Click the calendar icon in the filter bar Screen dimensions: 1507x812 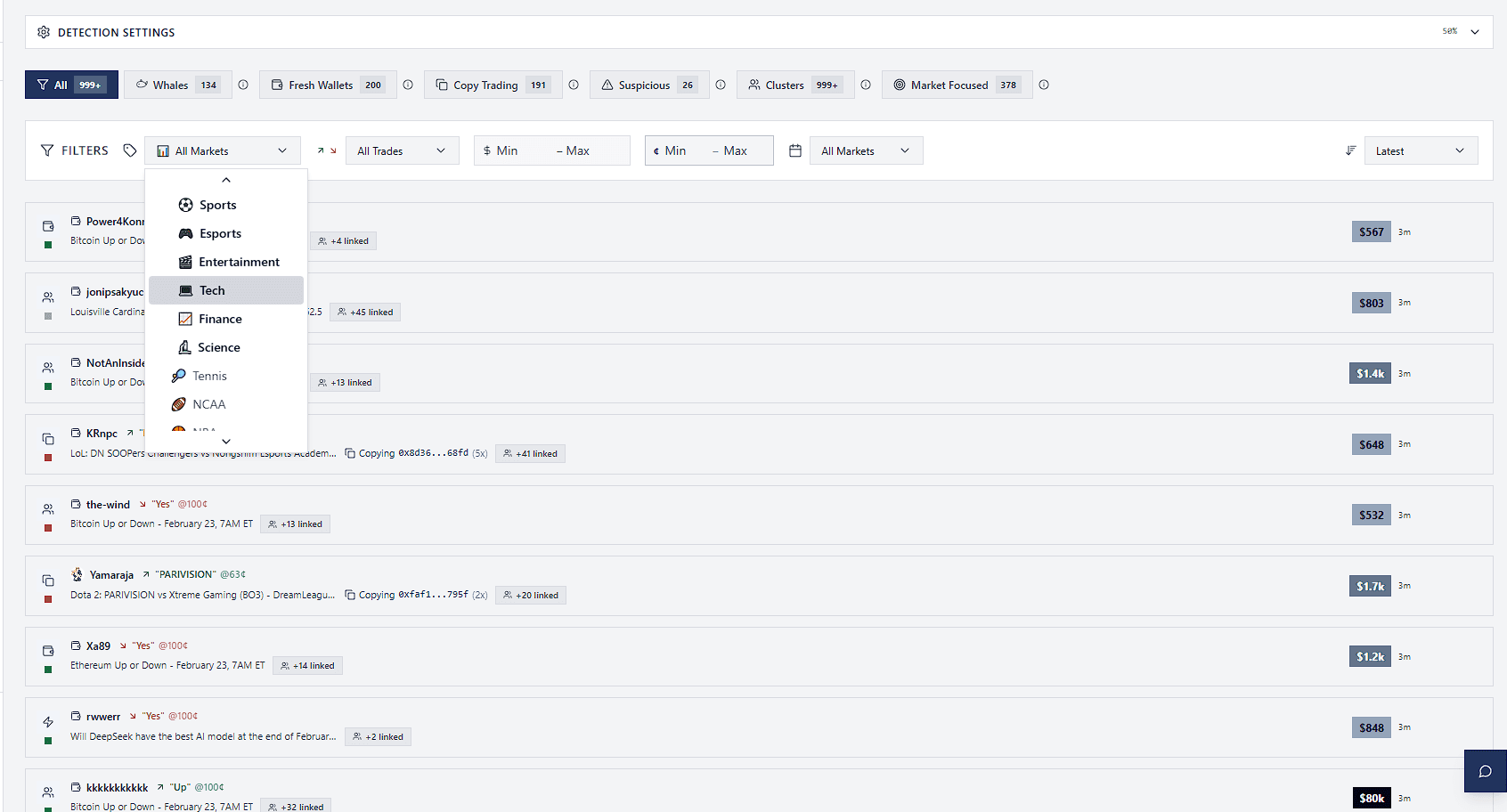795,150
